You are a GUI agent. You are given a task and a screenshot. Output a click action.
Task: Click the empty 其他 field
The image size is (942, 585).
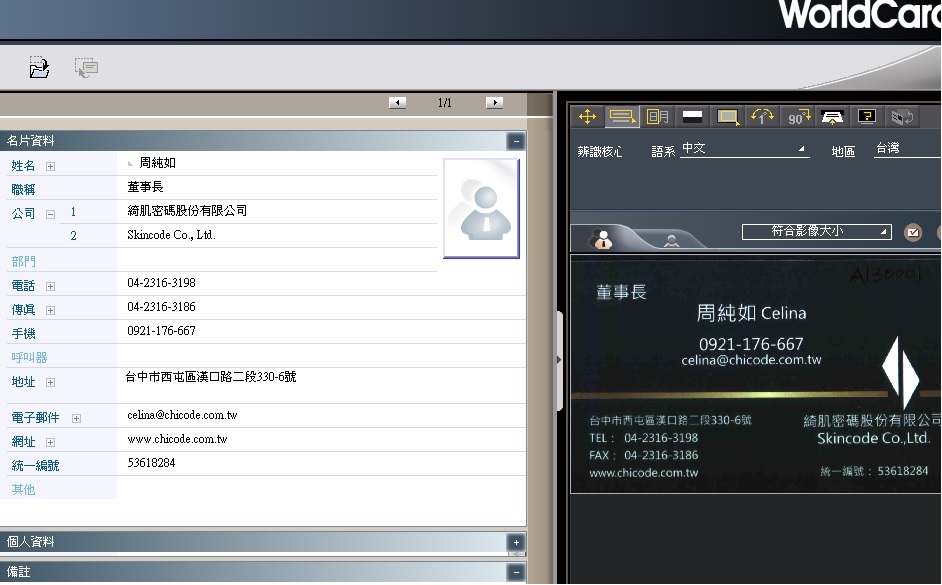click(321, 488)
